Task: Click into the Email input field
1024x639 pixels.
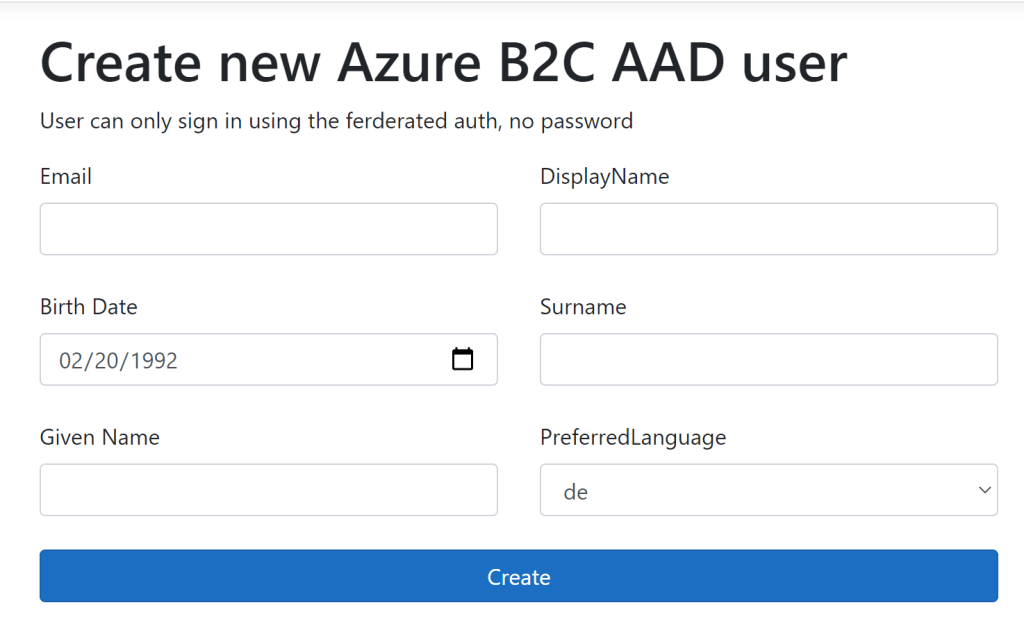Action: point(268,229)
